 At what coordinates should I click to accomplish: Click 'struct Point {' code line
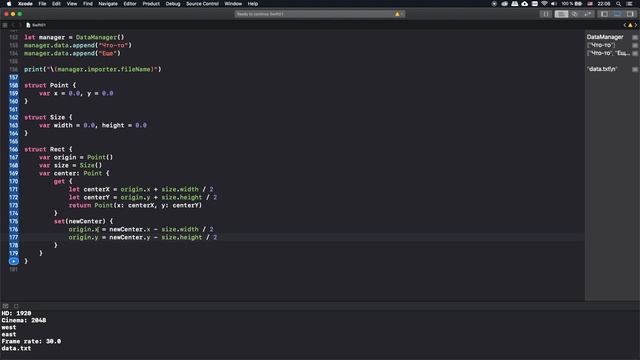50,85
